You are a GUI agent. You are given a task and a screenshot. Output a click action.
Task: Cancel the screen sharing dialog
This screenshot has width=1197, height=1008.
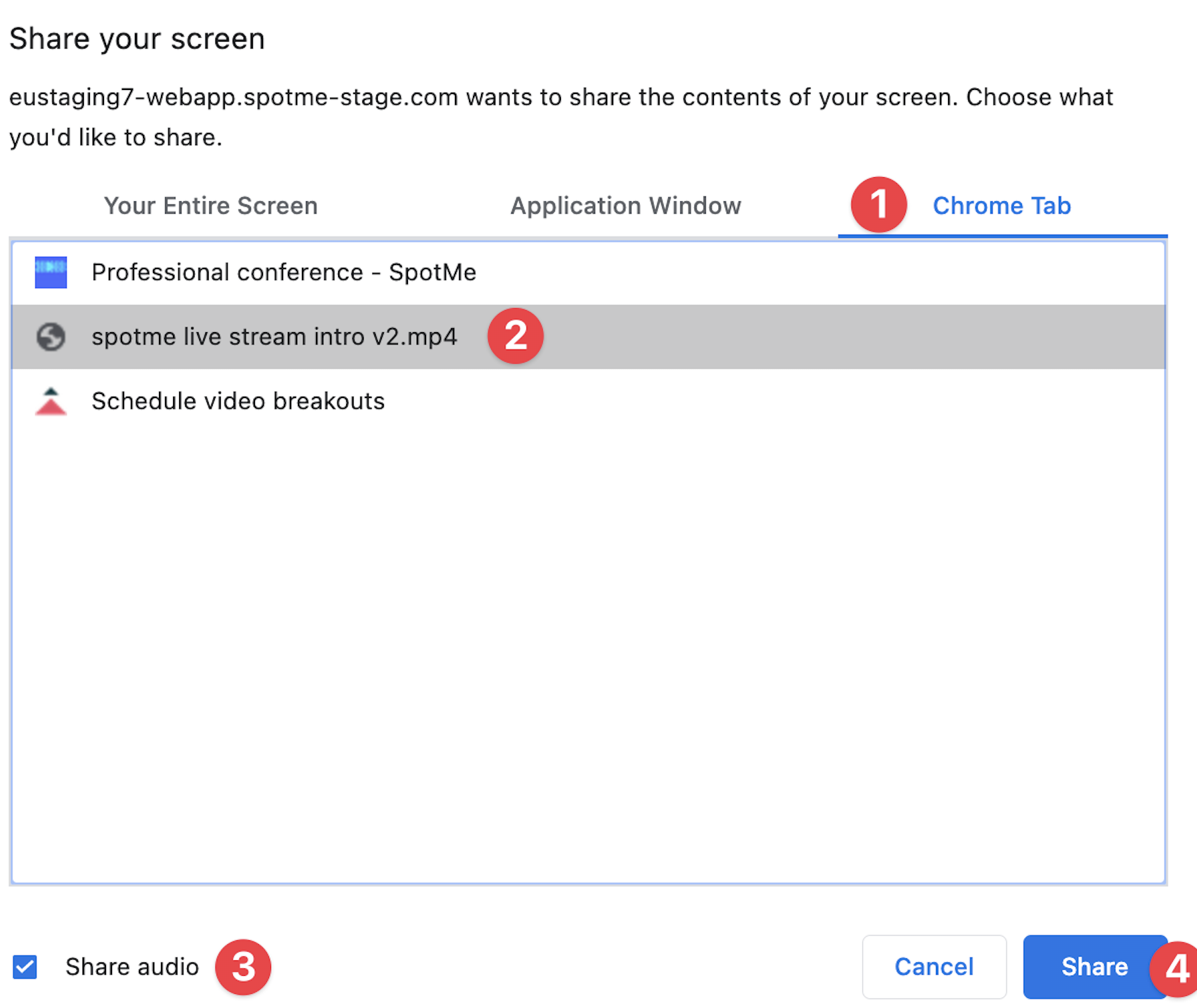[x=934, y=967]
